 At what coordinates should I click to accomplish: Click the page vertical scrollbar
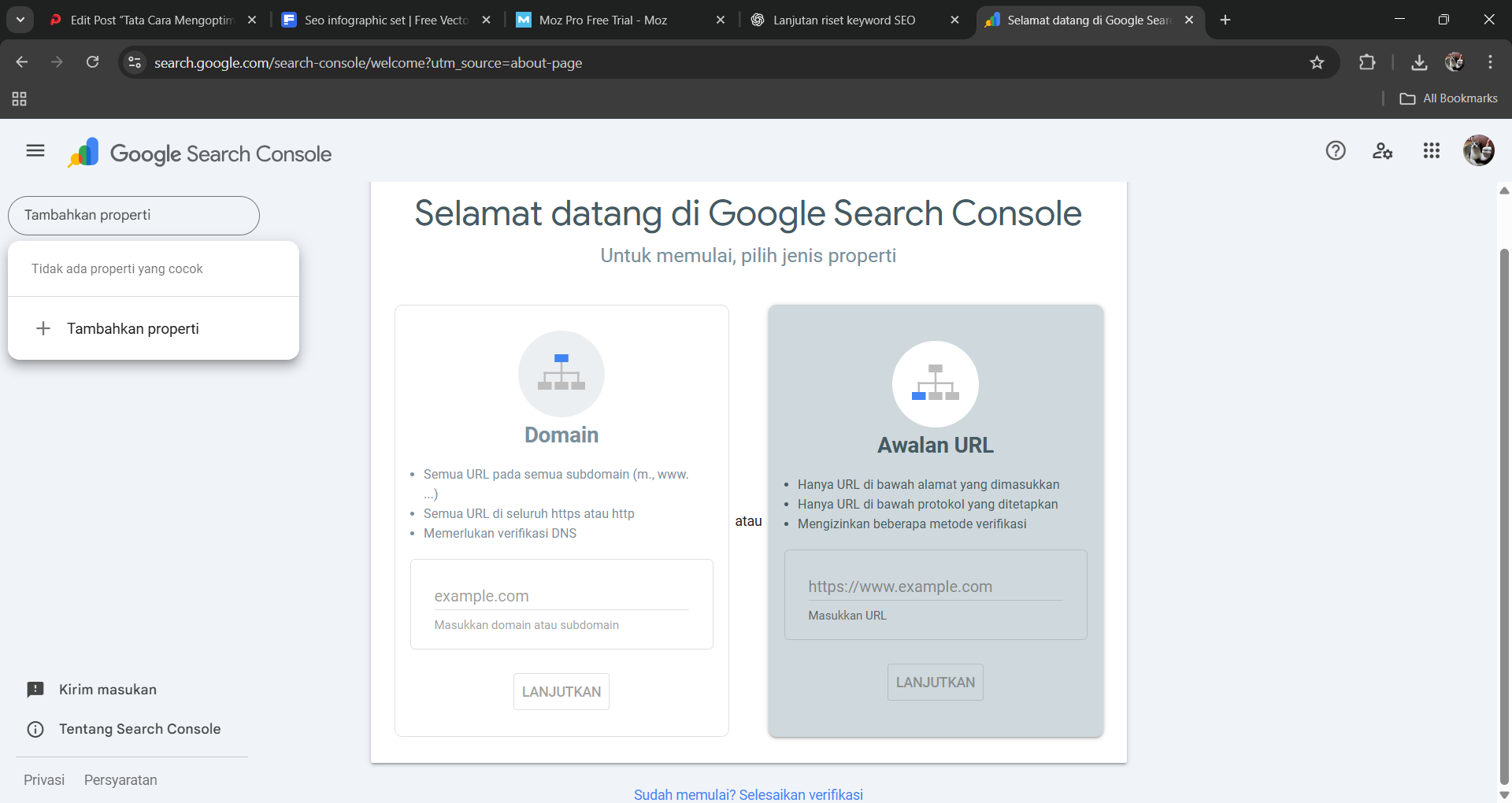pos(1504,516)
